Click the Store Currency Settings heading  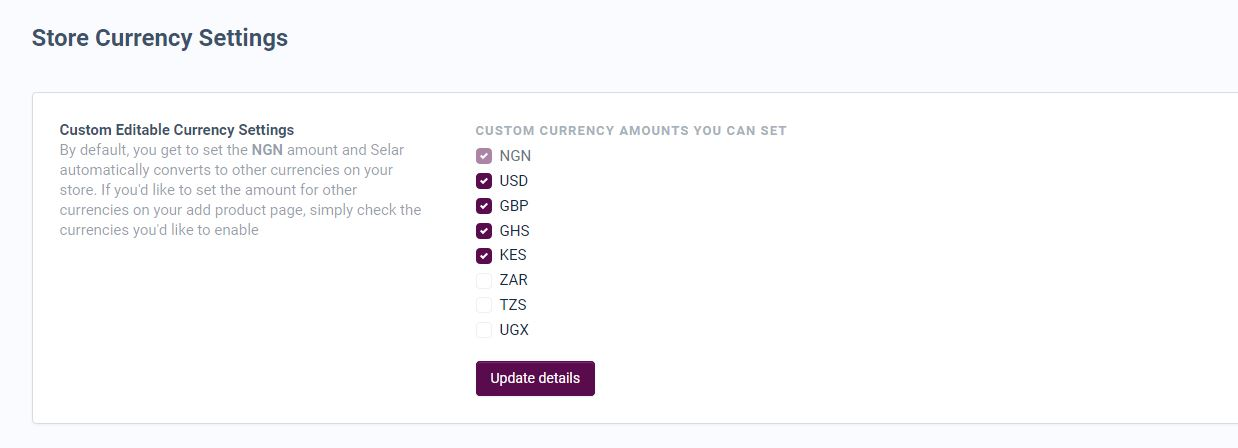(160, 38)
